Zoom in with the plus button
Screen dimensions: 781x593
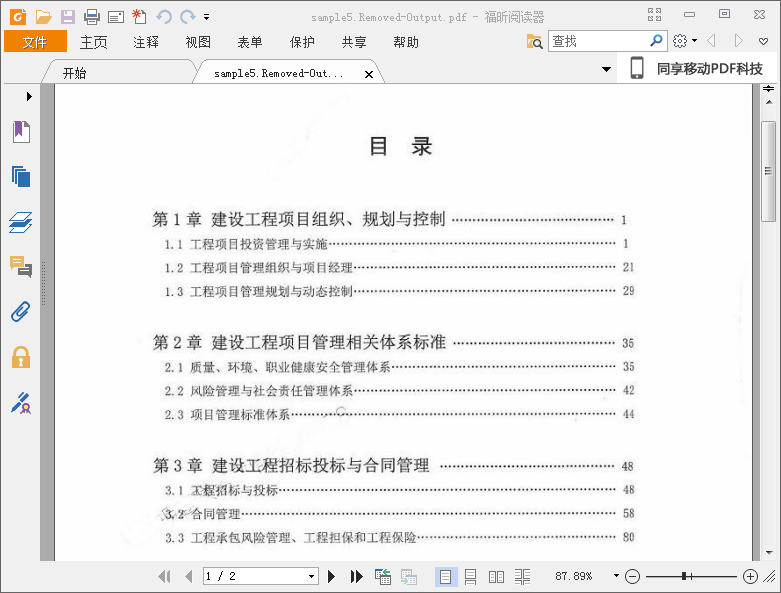coord(750,577)
